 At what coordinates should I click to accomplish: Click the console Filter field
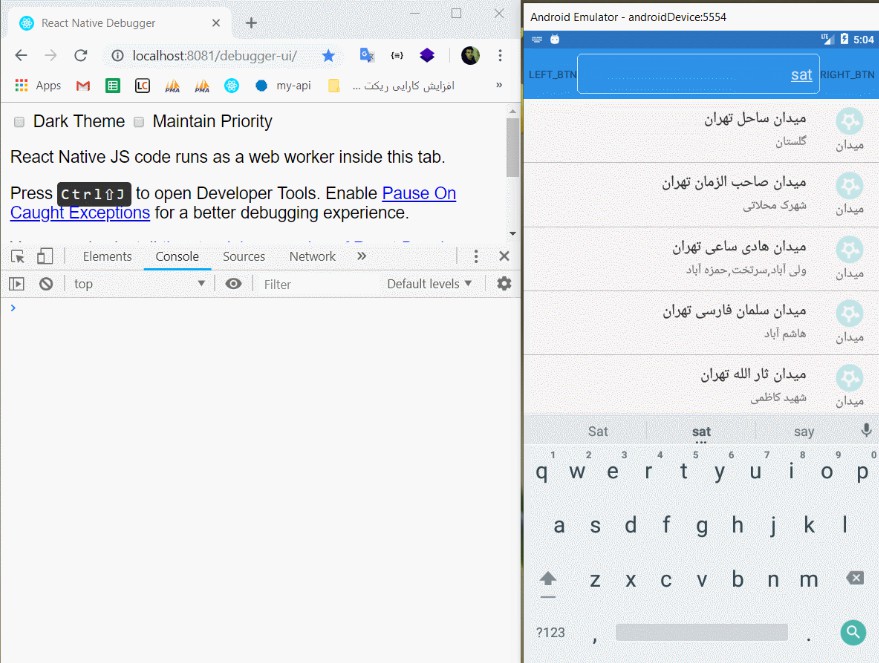click(317, 284)
